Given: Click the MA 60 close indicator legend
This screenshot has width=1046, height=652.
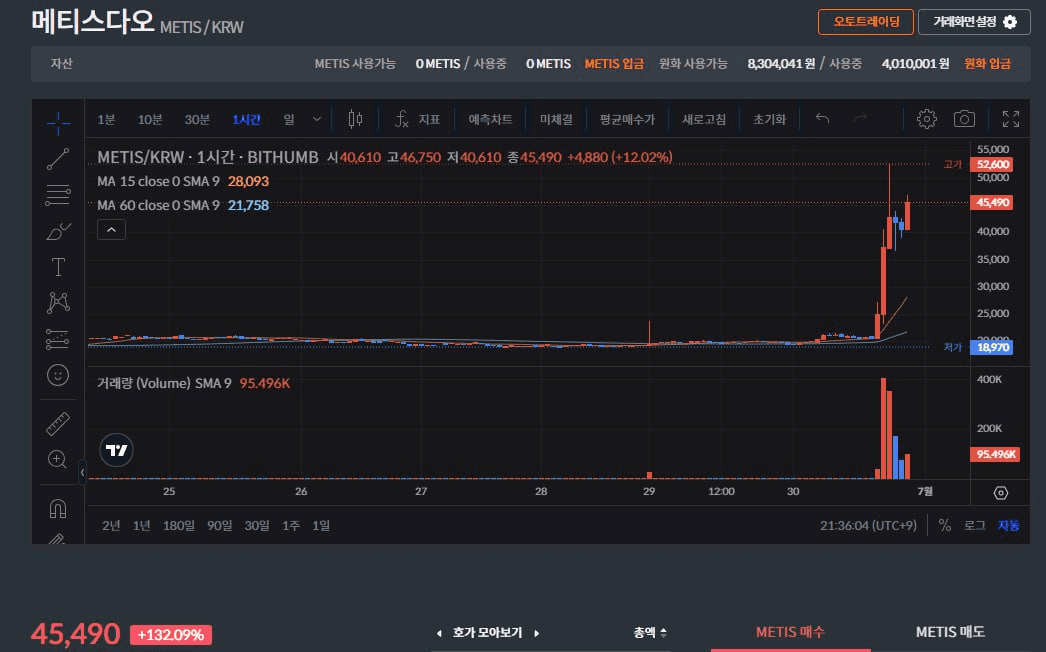Looking at the screenshot, I should point(183,205).
